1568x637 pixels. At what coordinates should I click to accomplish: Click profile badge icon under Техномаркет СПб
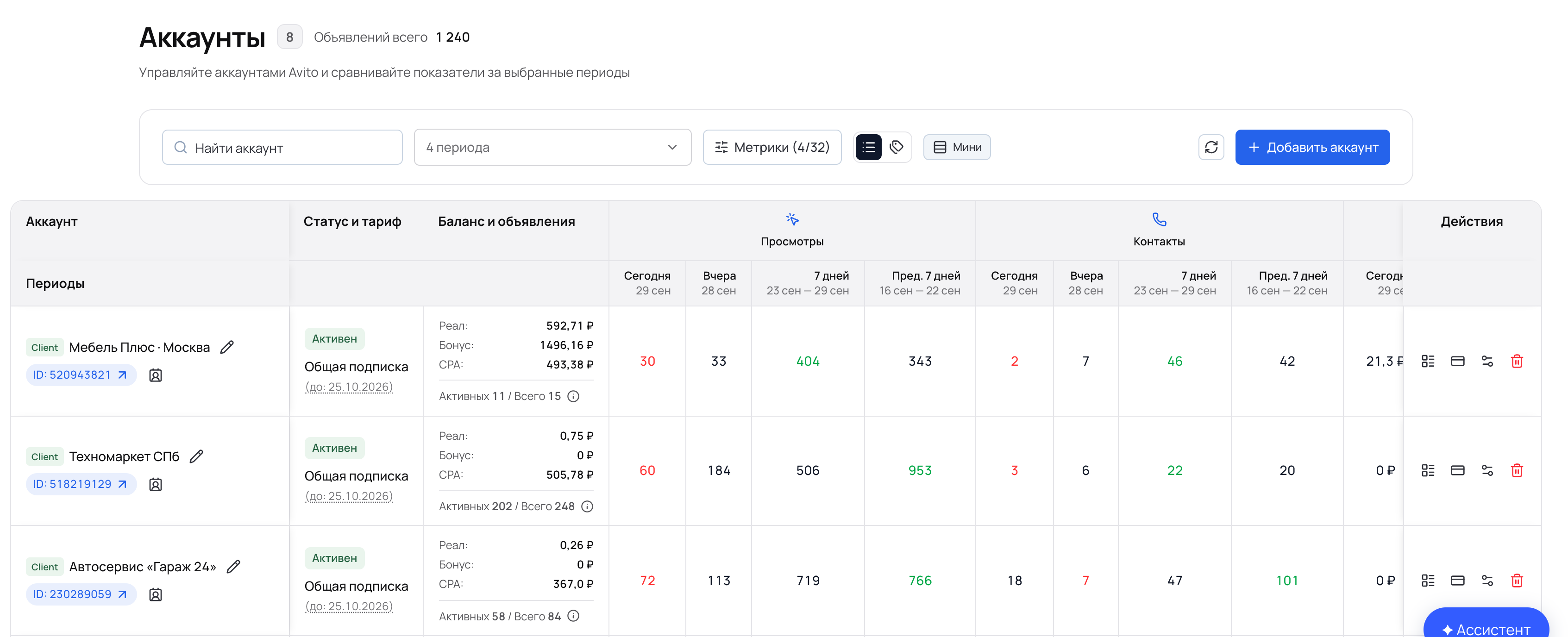[155, 484]
